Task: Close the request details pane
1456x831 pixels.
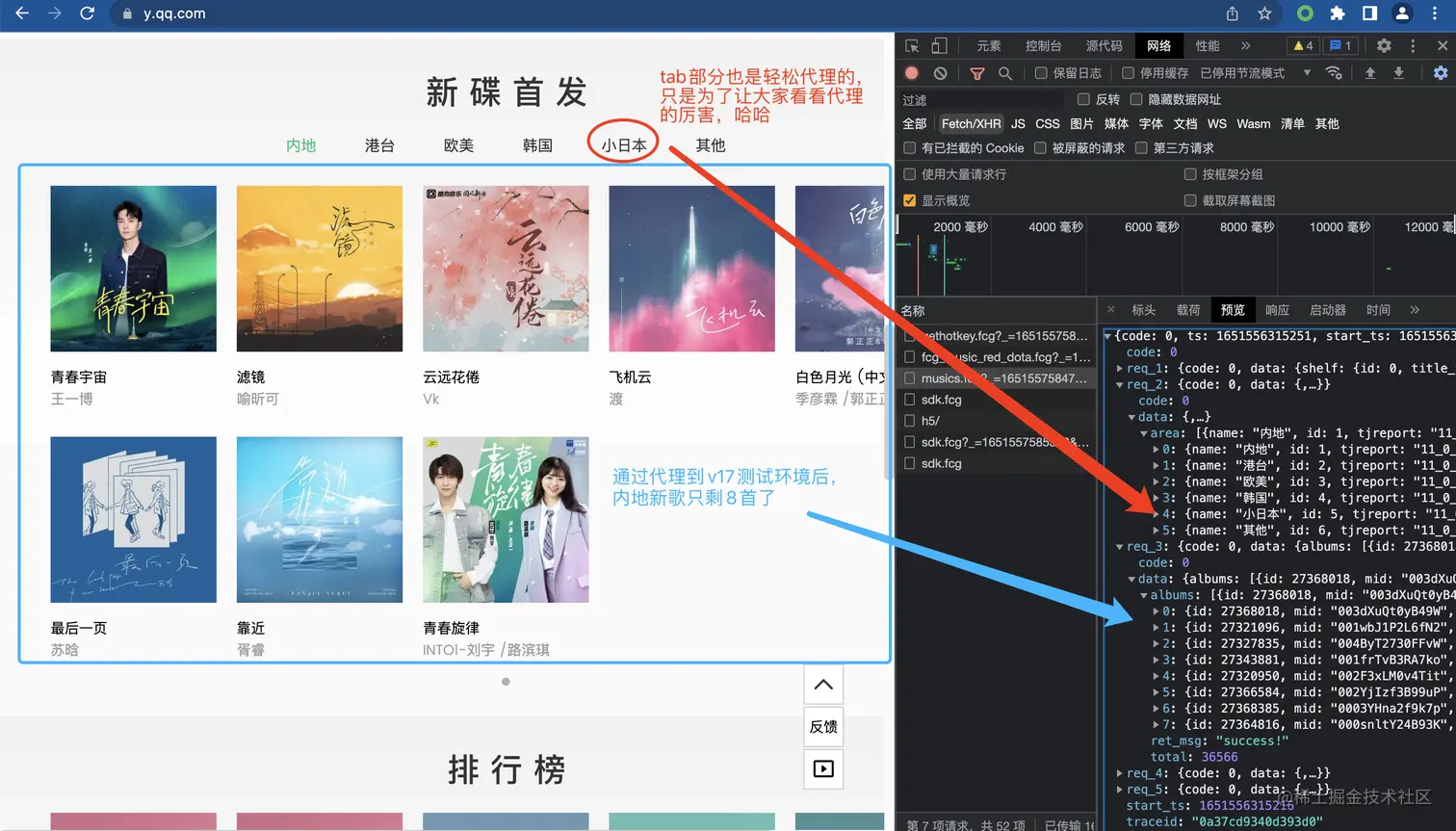Action: tap(1110, 309)
